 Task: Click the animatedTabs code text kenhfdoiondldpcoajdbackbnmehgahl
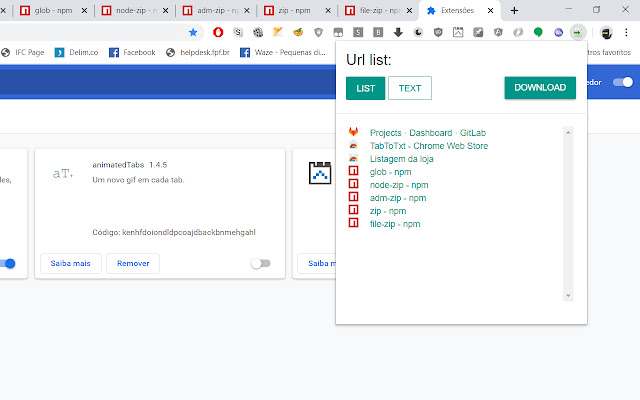[189, 232]
